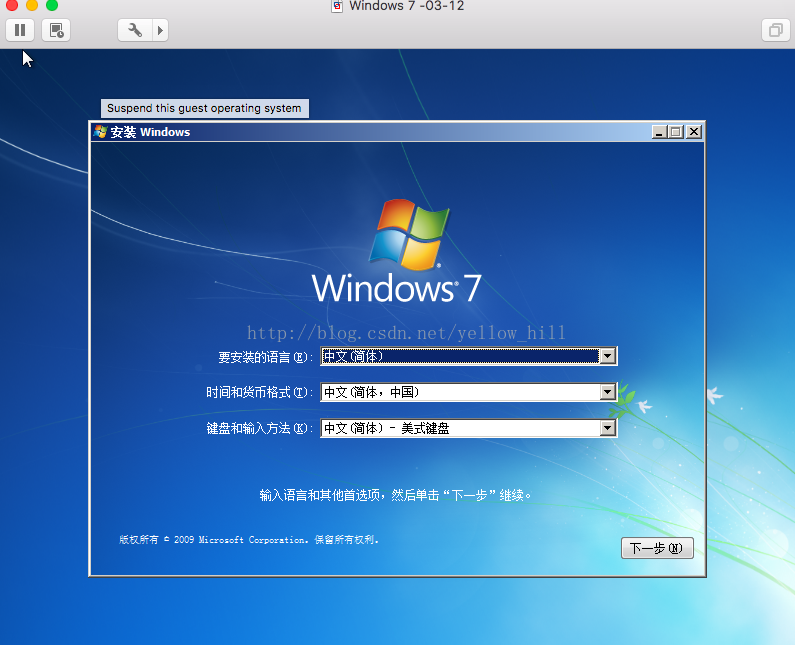Click the yellow macOS minimize button

32,5
